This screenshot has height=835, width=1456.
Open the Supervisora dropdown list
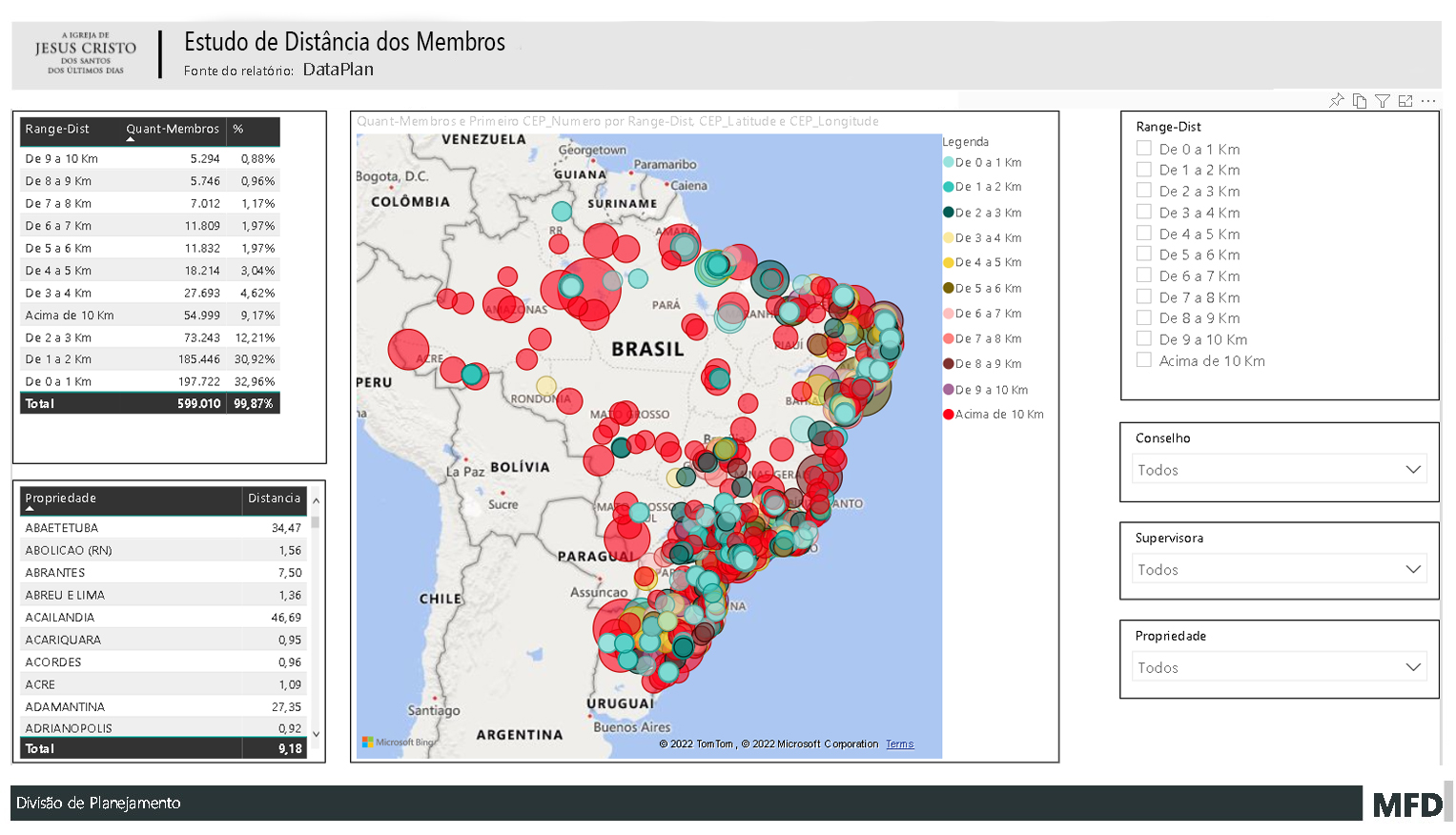tap(1413, 569)
